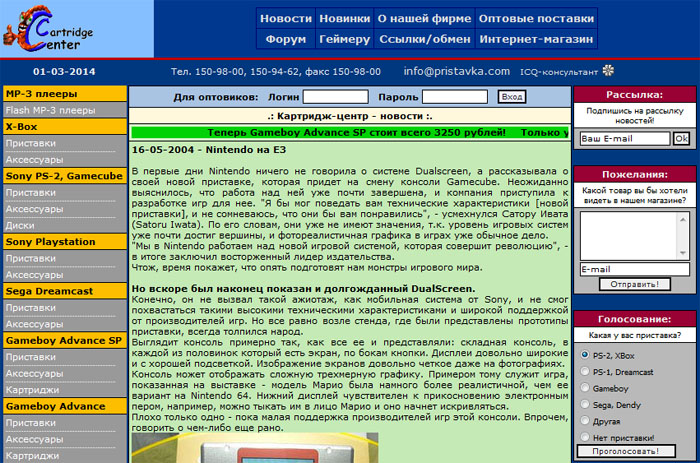Open О нашей фирме page

coord(424,18)
